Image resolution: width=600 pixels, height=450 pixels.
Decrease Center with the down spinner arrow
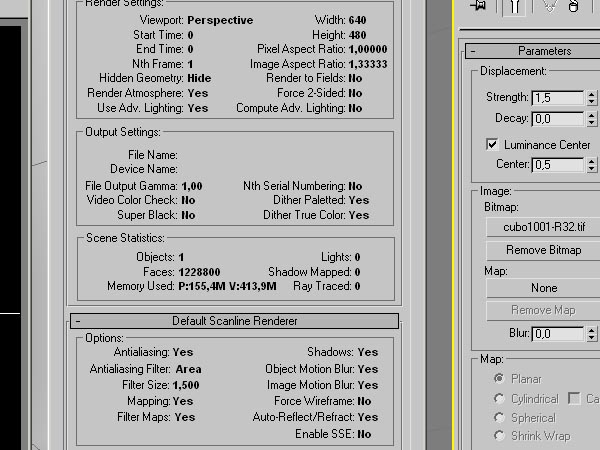point(592,169)
